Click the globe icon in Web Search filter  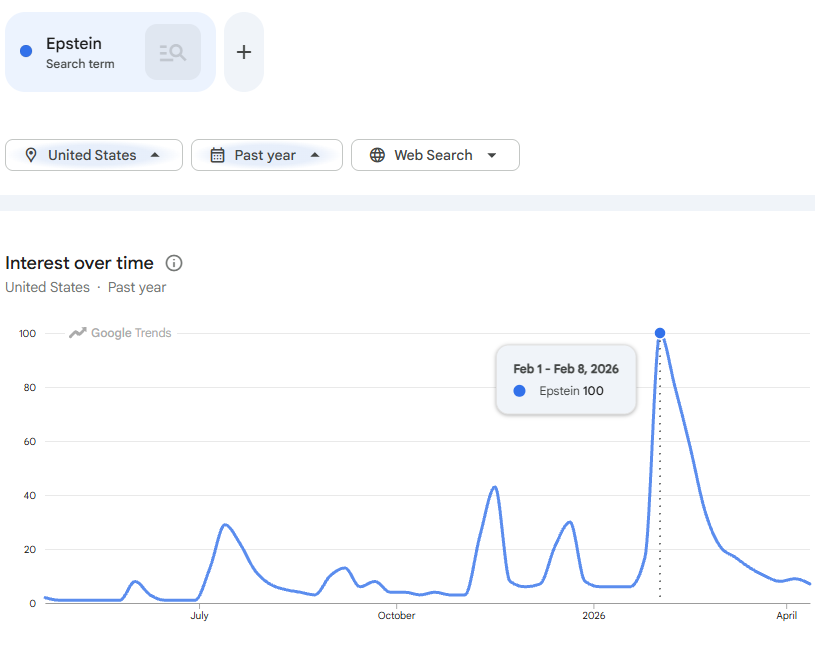(x=377, y=155)
